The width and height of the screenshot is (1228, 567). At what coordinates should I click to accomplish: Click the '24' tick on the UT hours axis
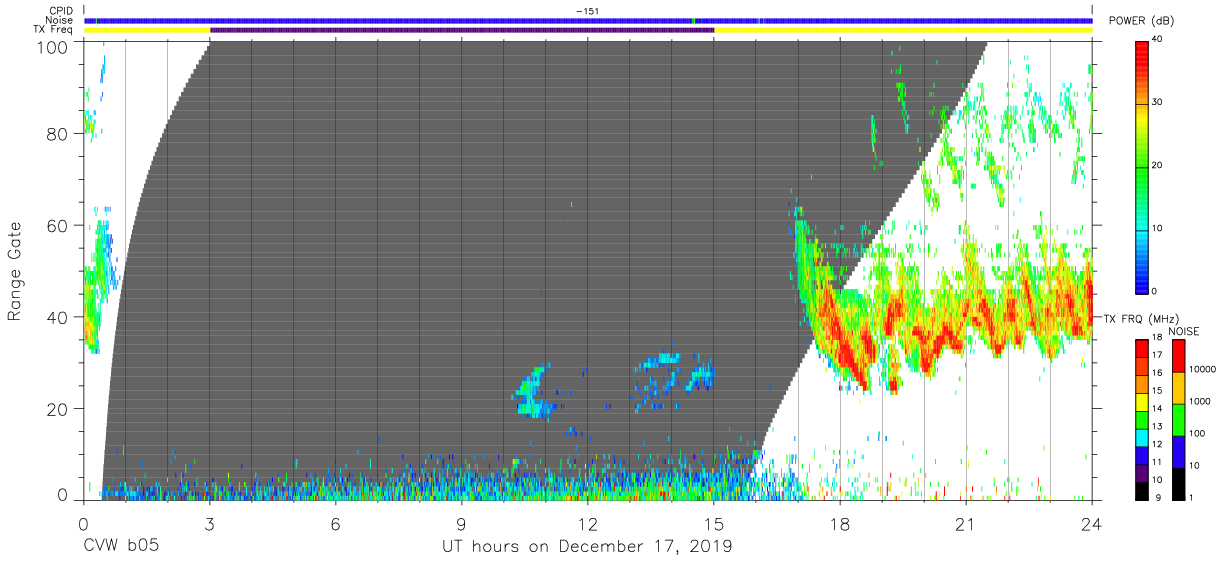(x=1092, y=523)
